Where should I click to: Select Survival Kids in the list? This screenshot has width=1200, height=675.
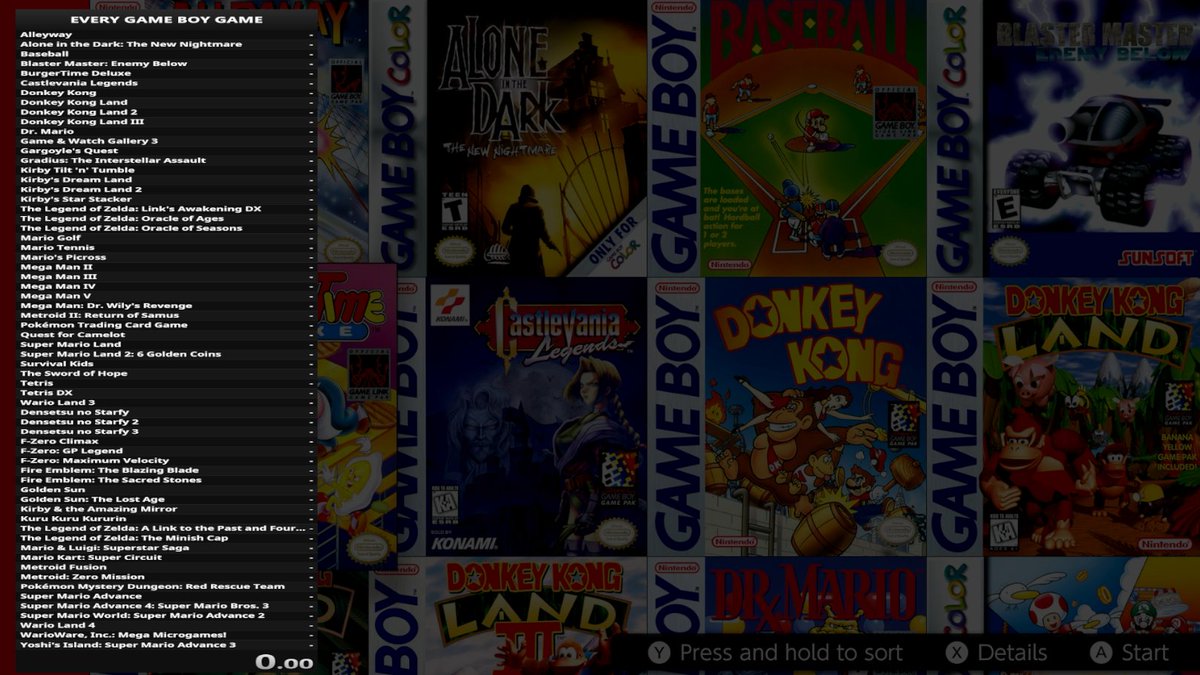coord(167,364)
